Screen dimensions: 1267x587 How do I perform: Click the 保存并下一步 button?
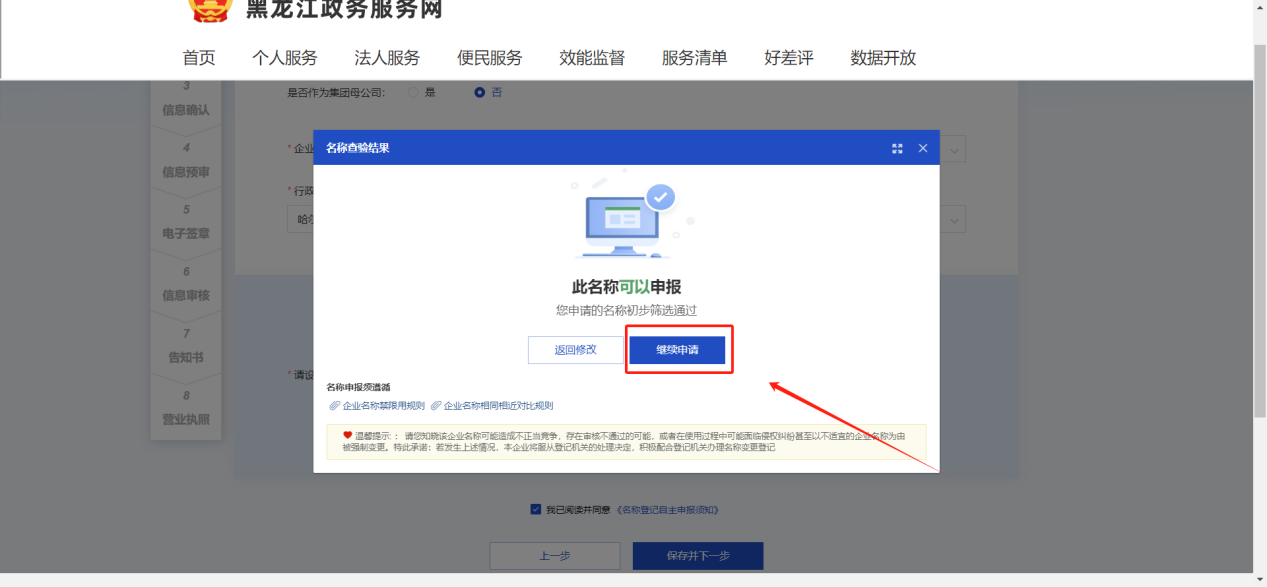tap(698, 556)
